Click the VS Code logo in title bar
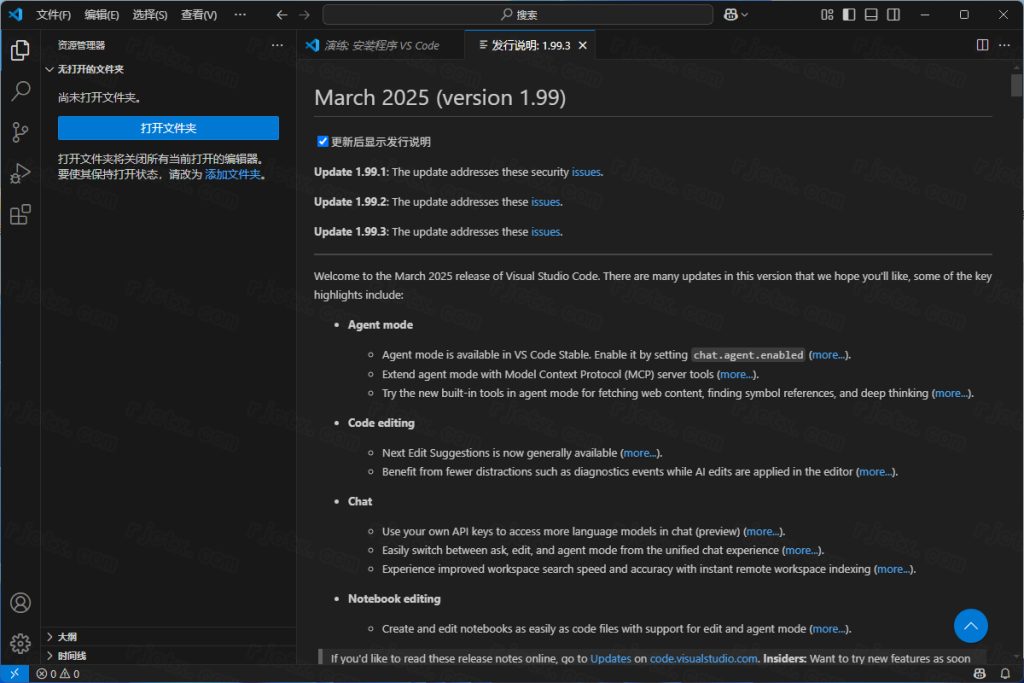 pos(16,14)
